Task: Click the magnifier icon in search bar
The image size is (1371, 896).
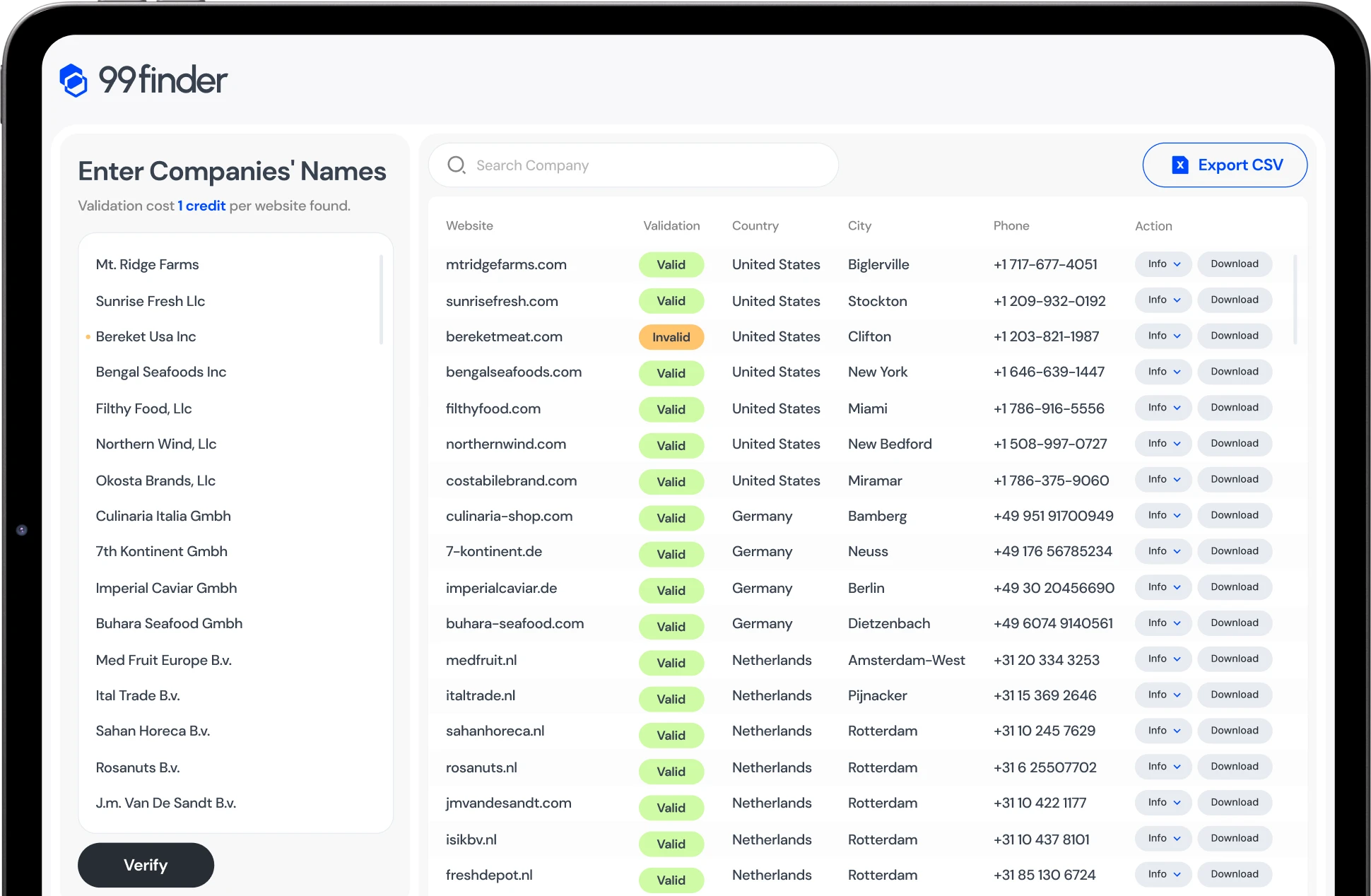Action: [x=457, y=165]
